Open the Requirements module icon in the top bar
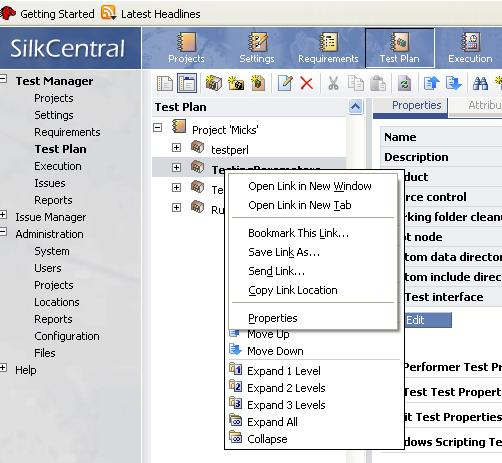The width and height of the screenshot is (502, 463). [328, 48]
